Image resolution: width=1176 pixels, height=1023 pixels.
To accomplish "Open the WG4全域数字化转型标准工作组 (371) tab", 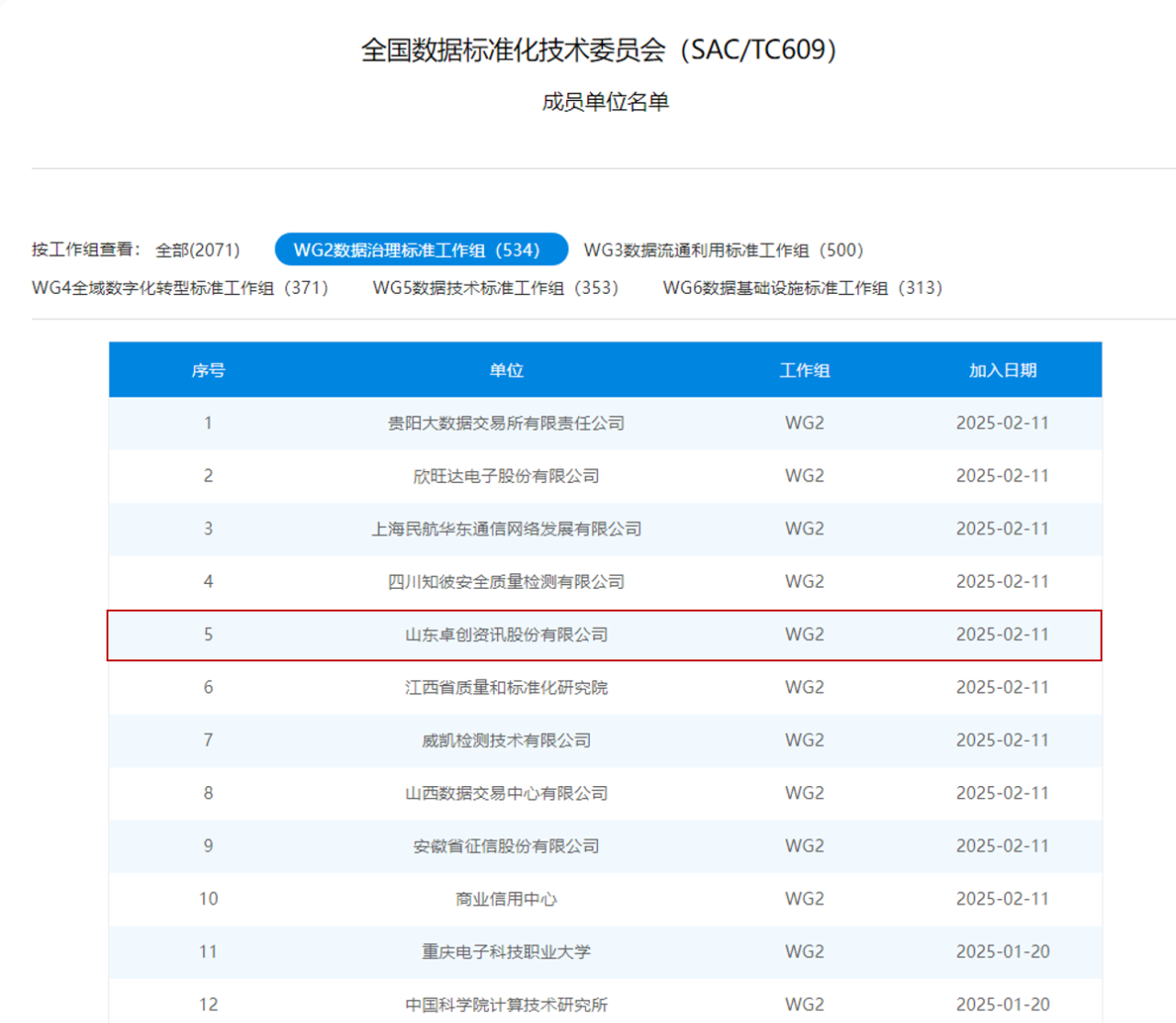I will point(180,287).
